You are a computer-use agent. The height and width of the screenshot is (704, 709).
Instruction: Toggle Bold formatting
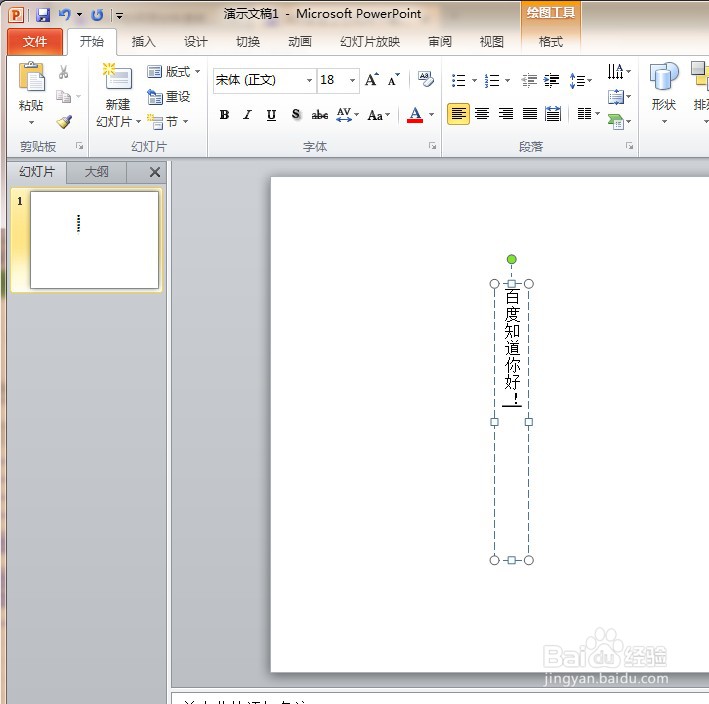224,115
